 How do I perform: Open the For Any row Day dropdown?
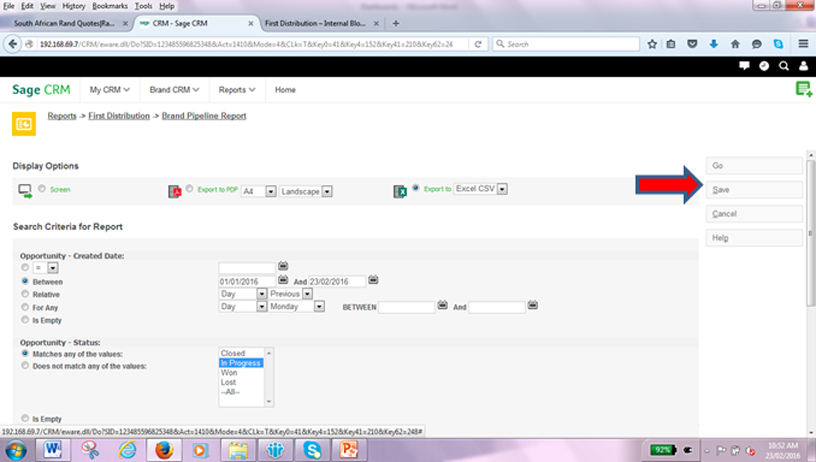[x=243, y=306]
